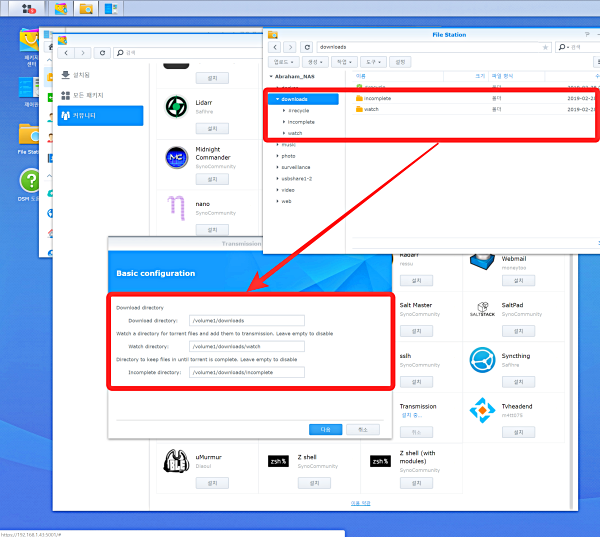The height and width of the screenshot is (537, 600).
Task: Select the incomplete folder in the tree
Action: point(301,122)
